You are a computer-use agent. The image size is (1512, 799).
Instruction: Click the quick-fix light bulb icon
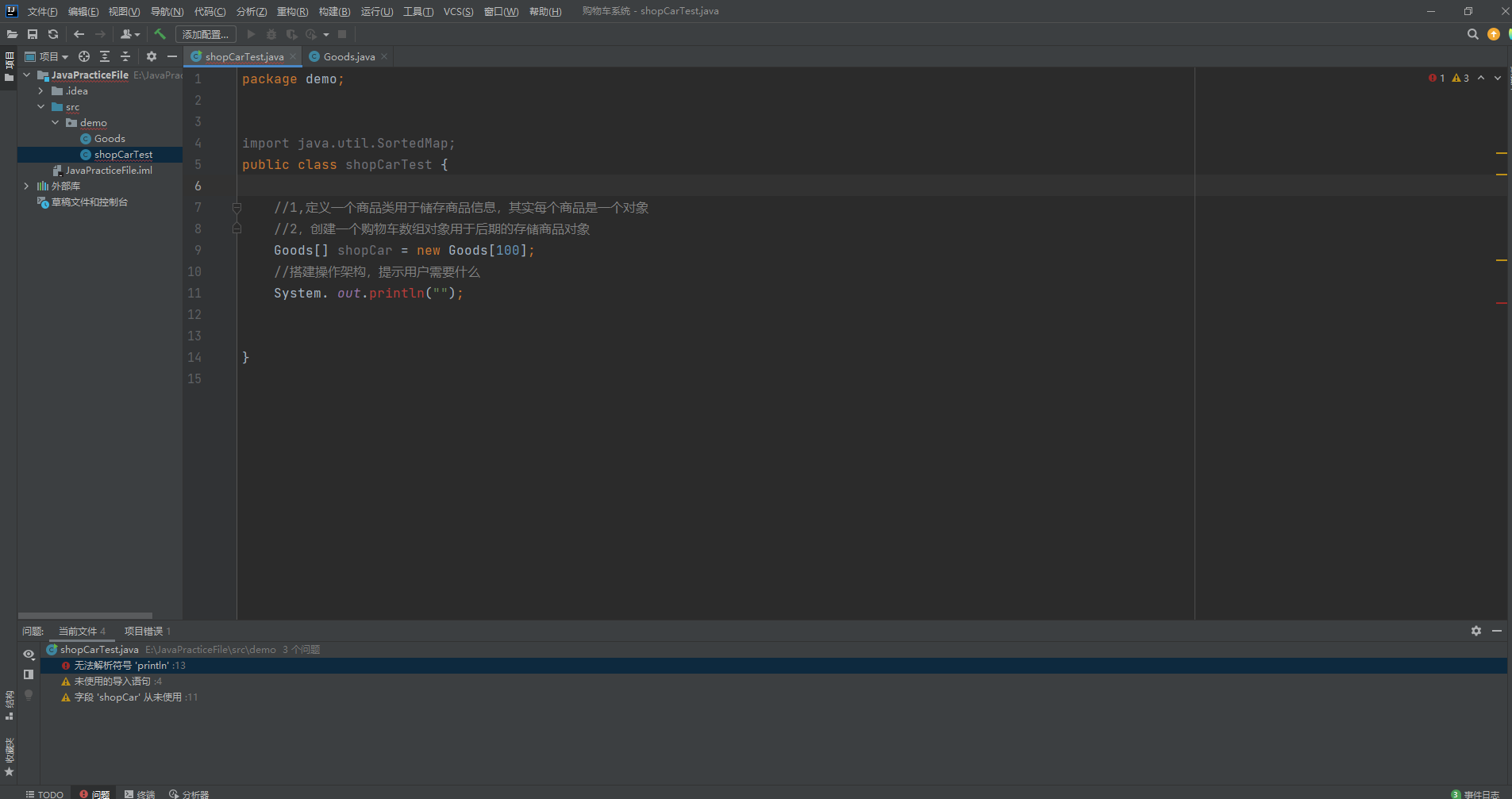click(x=29, y=695)
